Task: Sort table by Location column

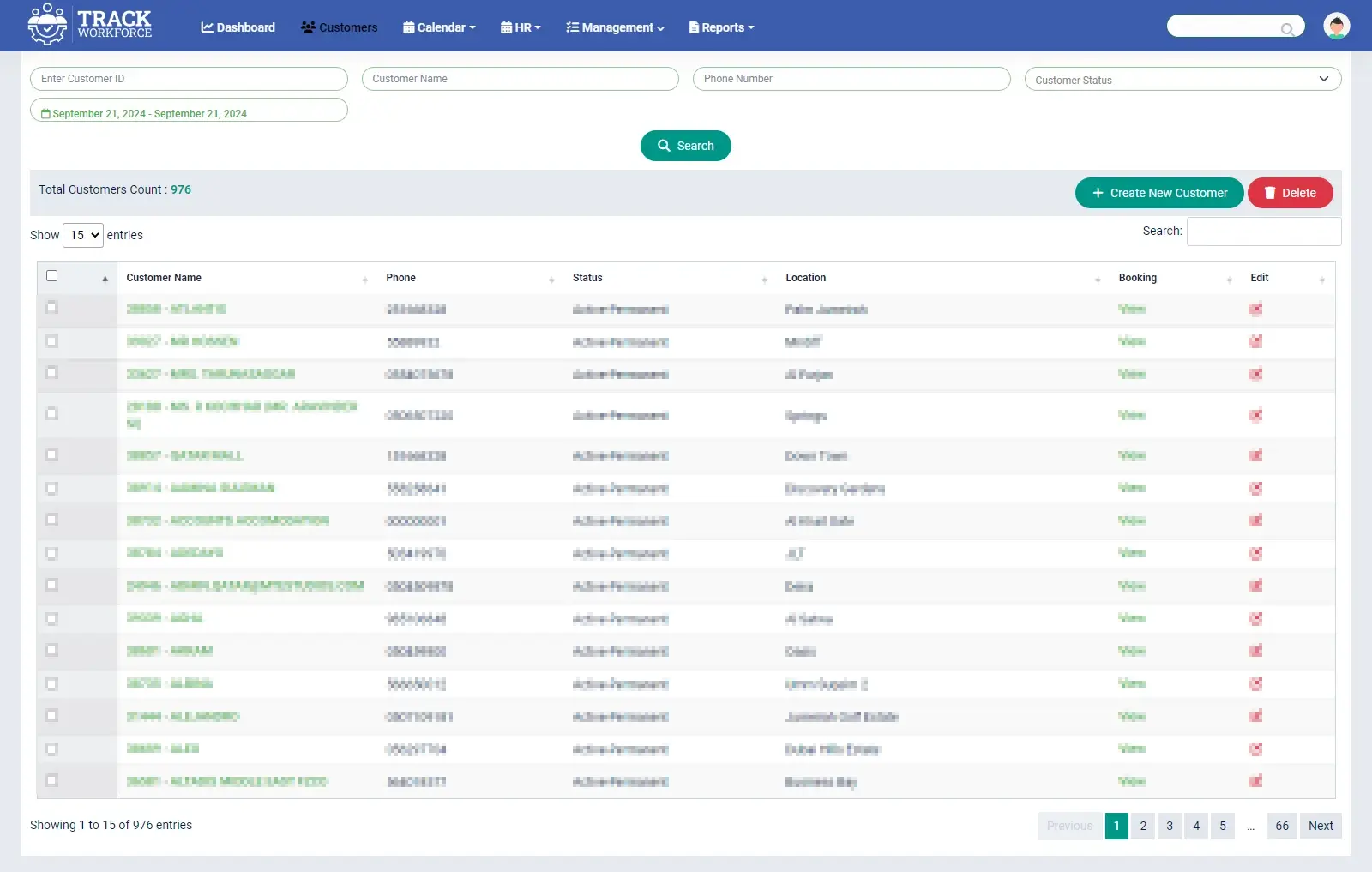Action: (x=942, y=278)
